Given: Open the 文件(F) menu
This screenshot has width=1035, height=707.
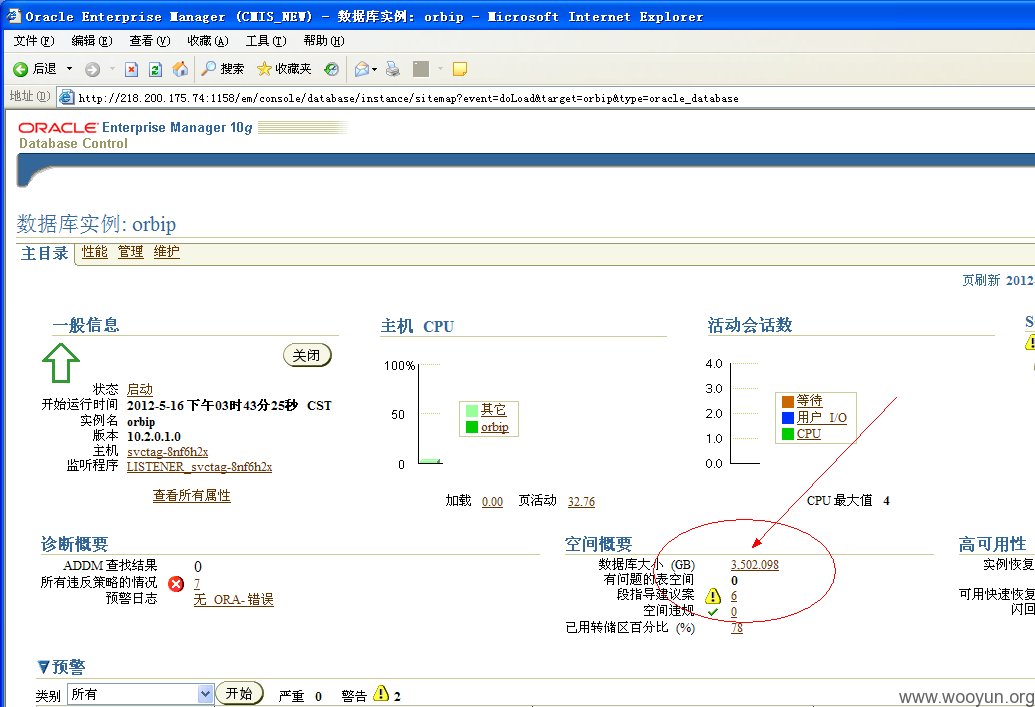Looking at the screenshot, I should click(x=34, y=41).
